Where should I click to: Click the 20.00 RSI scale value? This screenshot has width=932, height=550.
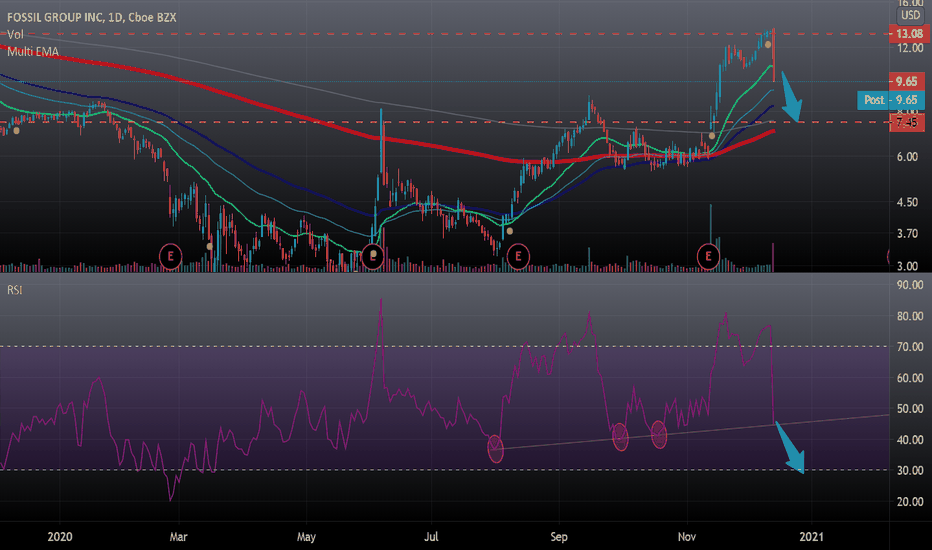[x=910, y=501]
